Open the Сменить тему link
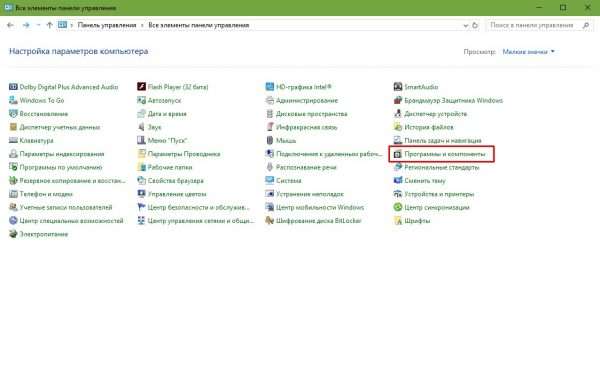This screenshot has height=385, width=600. click(425, 181)
